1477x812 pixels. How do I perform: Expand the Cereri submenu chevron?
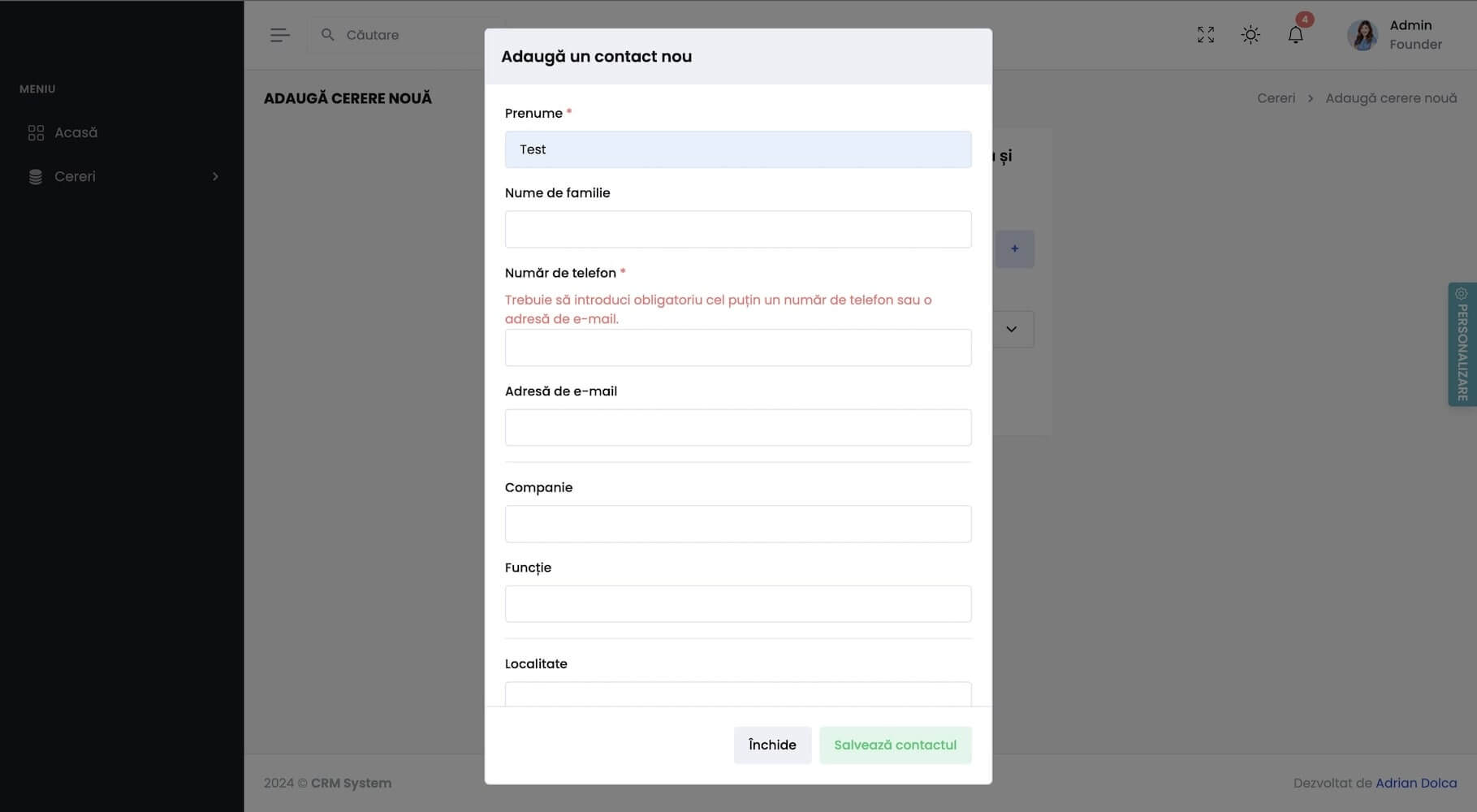[215, 177]
